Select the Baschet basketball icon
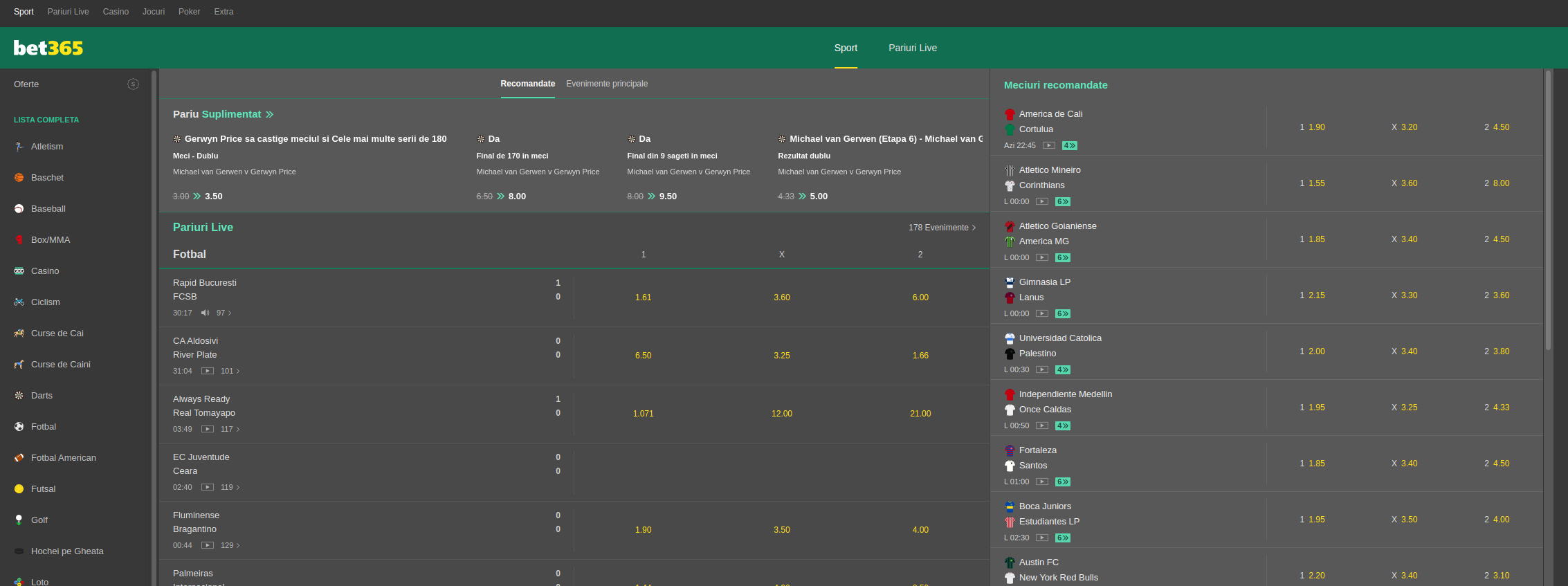Viewport: 1568px width, 586px height. pos(19,178)
